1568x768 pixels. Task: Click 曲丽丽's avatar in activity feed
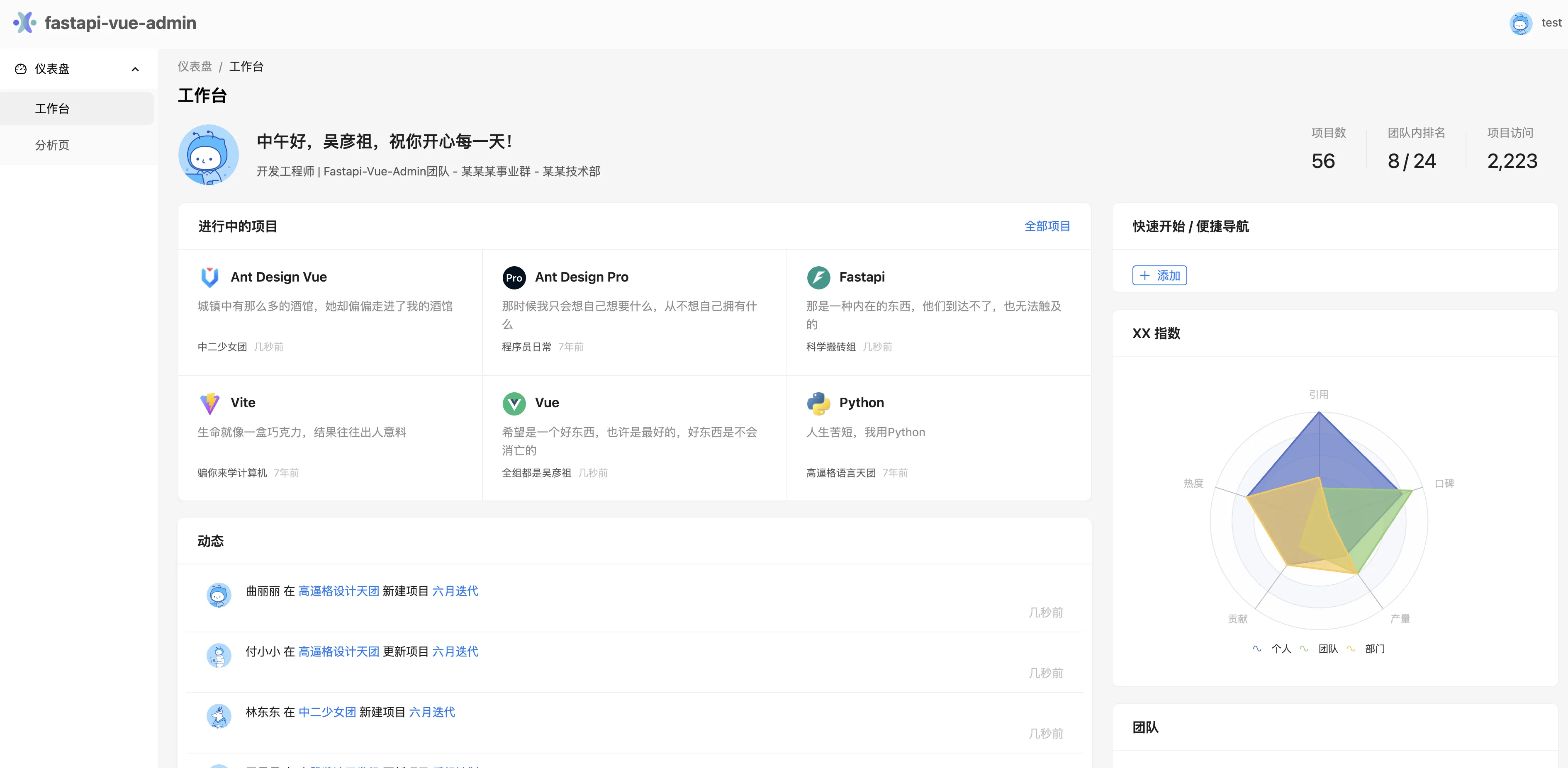[219, 595]
